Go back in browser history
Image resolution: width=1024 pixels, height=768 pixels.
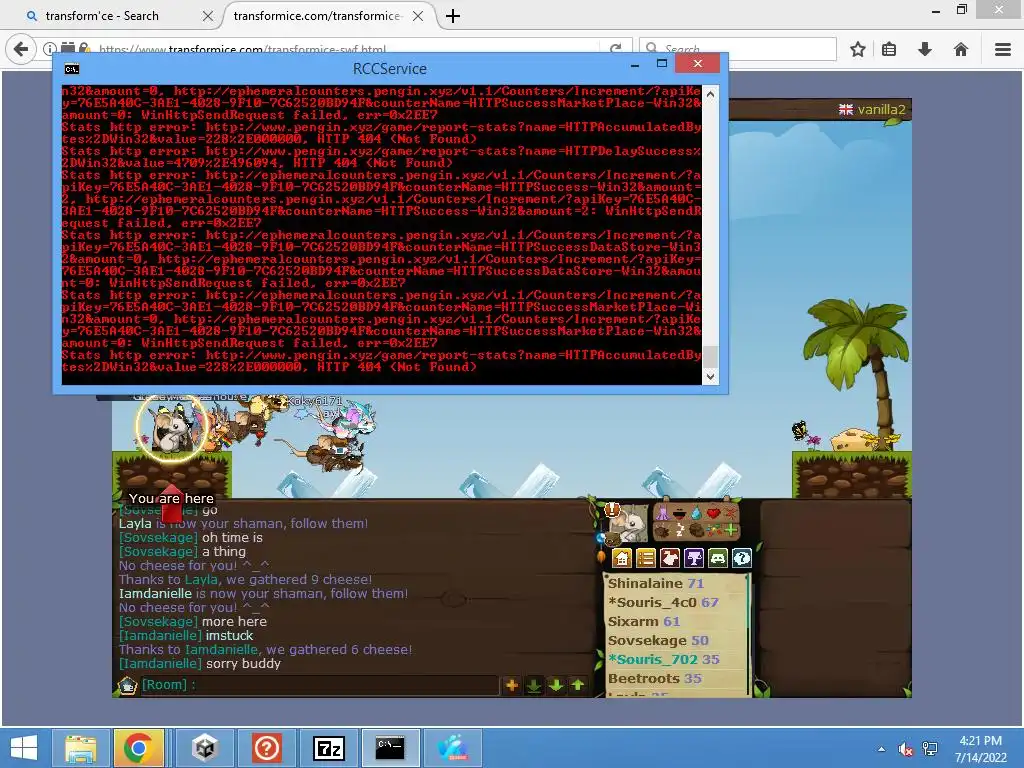point(21,49)
